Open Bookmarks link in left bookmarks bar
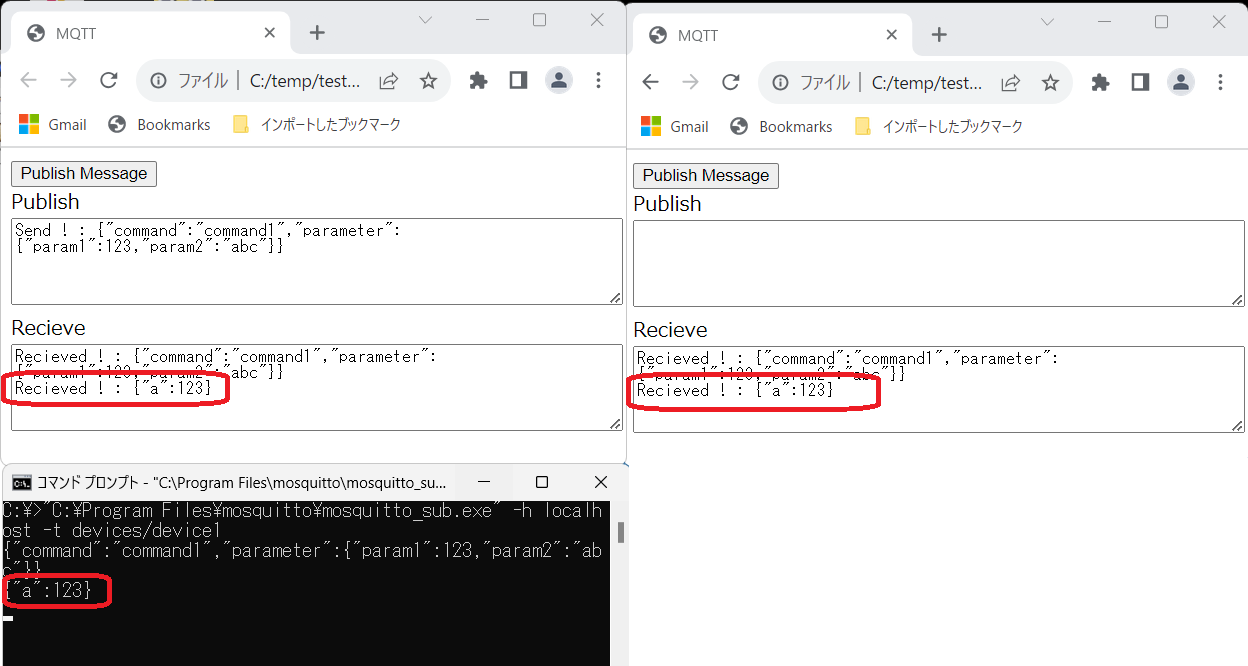Image resolution: width=1248 pixels, height=666 pixels. pos(160,125)
